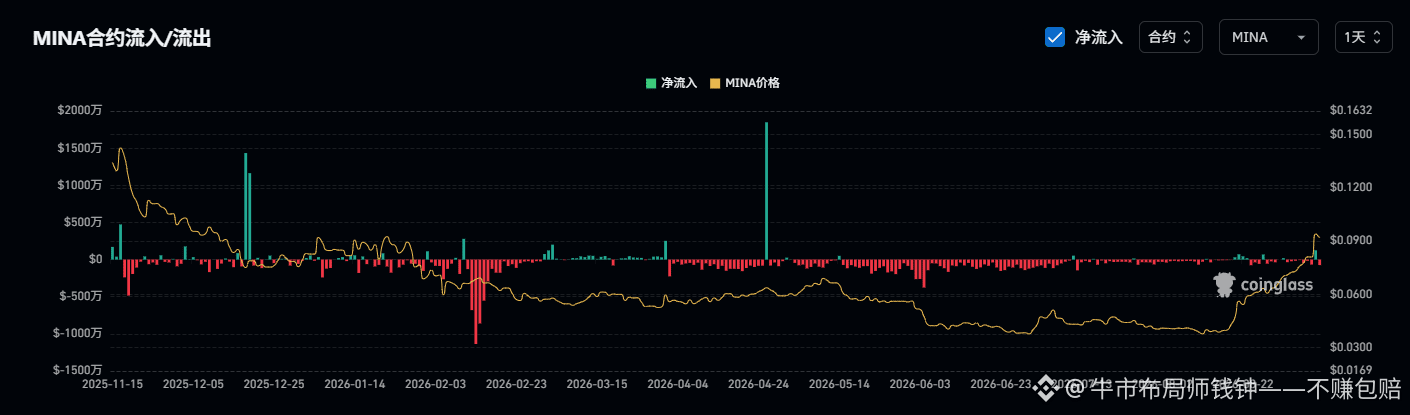
Task: Open the 合约 type dropdown
Action: point(1170,37)
